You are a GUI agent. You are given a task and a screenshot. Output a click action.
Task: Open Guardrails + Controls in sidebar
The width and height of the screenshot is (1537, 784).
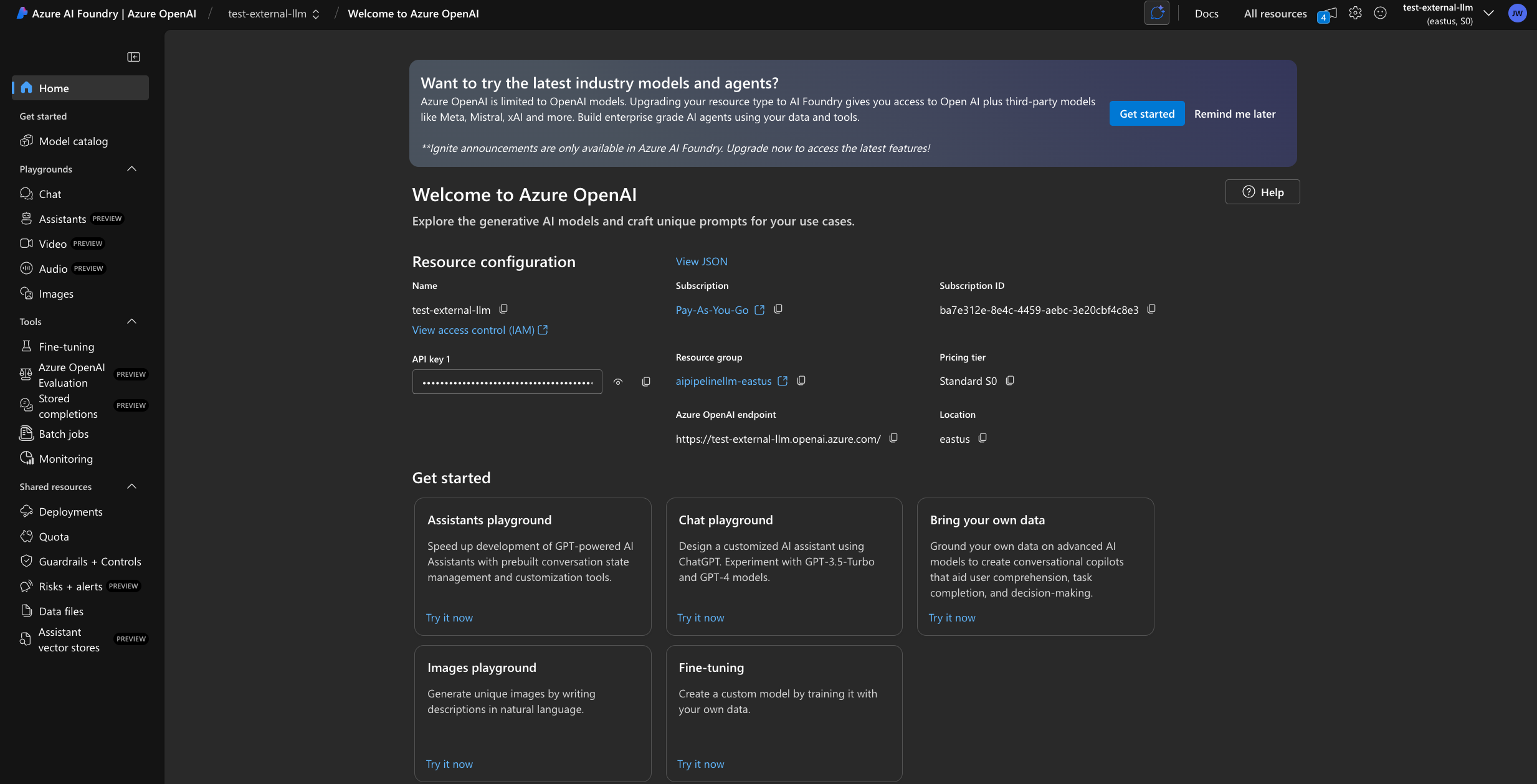90,561
